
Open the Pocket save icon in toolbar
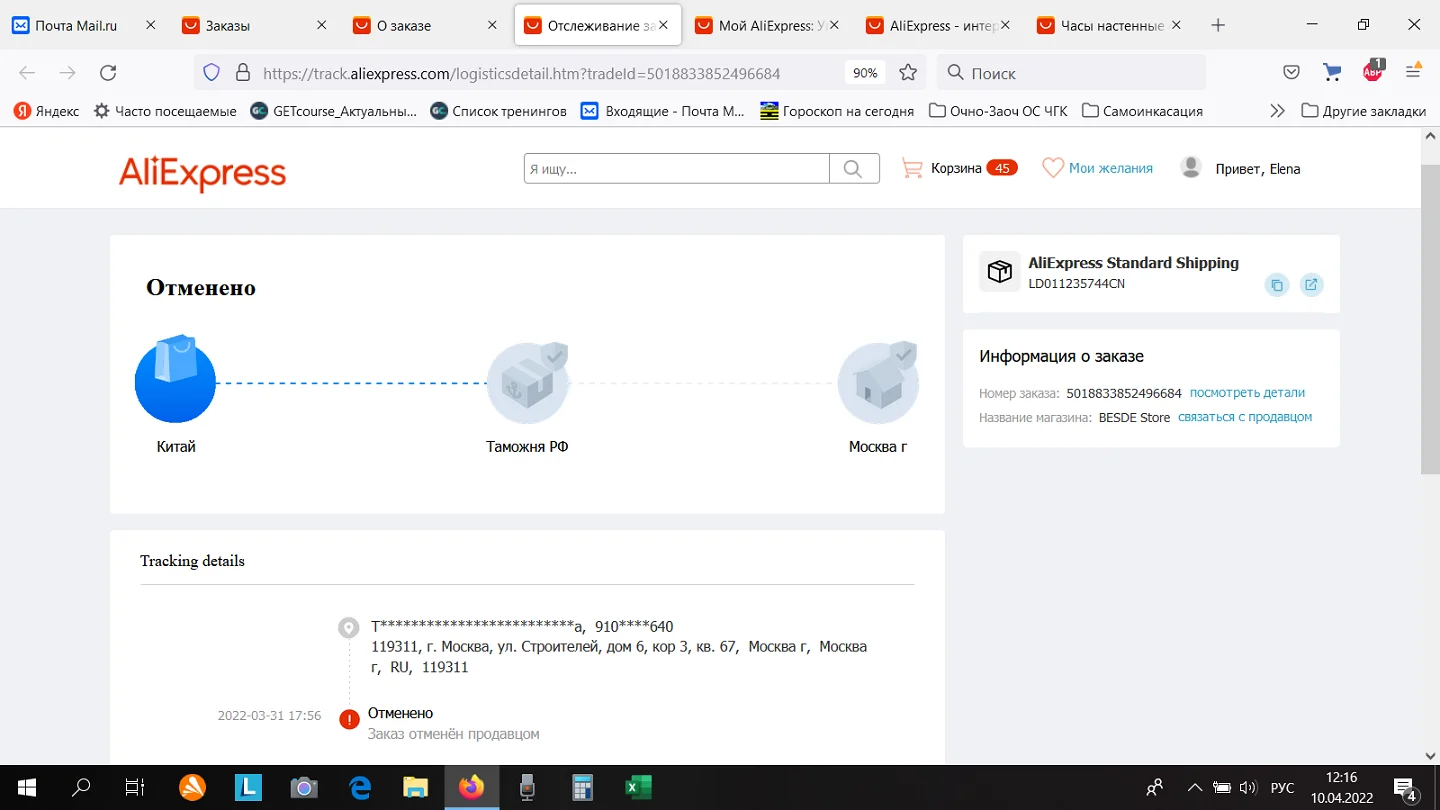pyautogui.click(x=1292, y=72)
